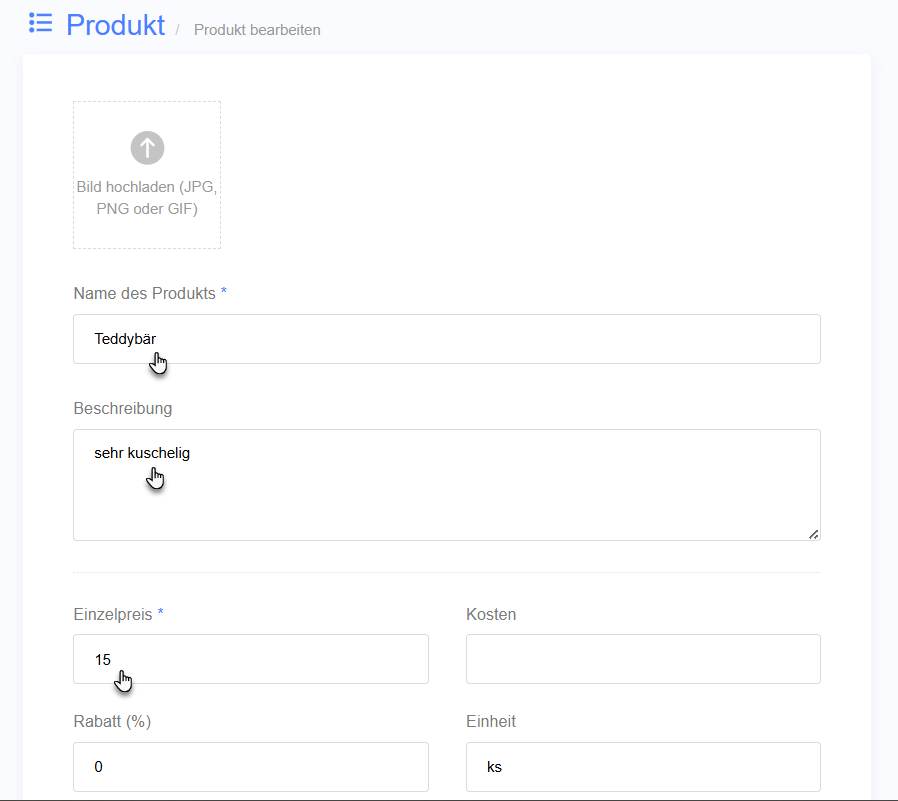
Task: Click the textarea resize handle in Beschreibung
Action: (813, 534)
